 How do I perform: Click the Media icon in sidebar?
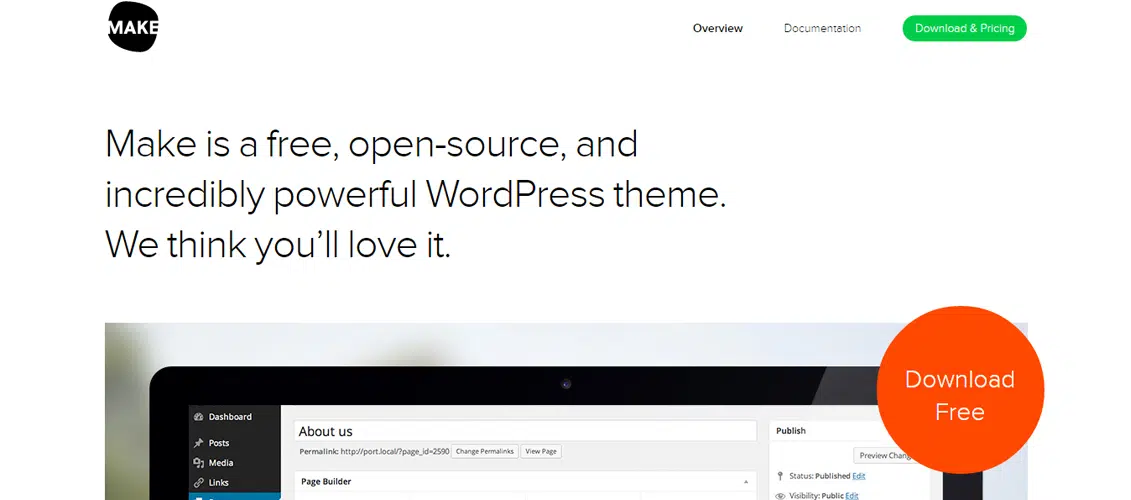199,463
